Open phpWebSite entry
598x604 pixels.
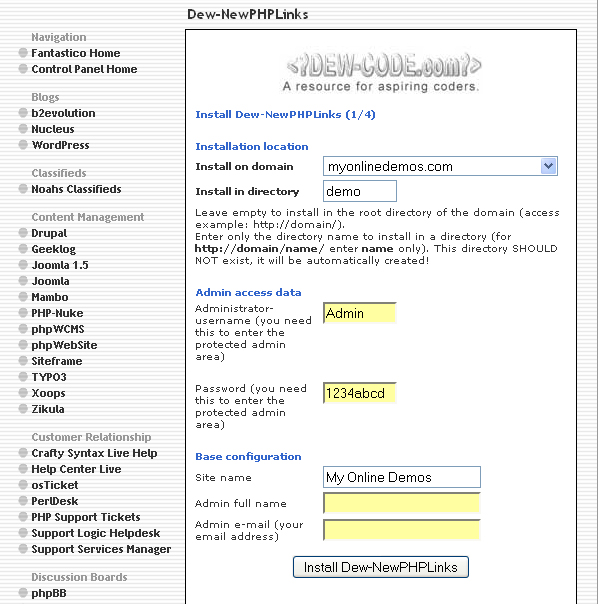click(64, 345)
